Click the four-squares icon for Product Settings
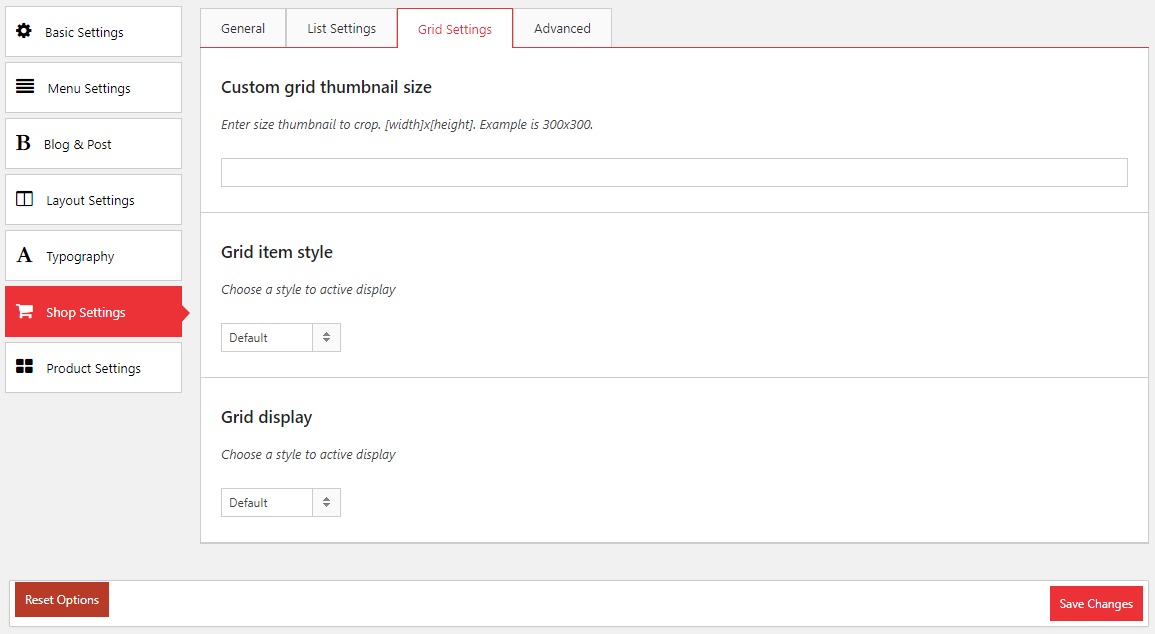This screenshot has width=1155, height=634. tap(25, 367)
